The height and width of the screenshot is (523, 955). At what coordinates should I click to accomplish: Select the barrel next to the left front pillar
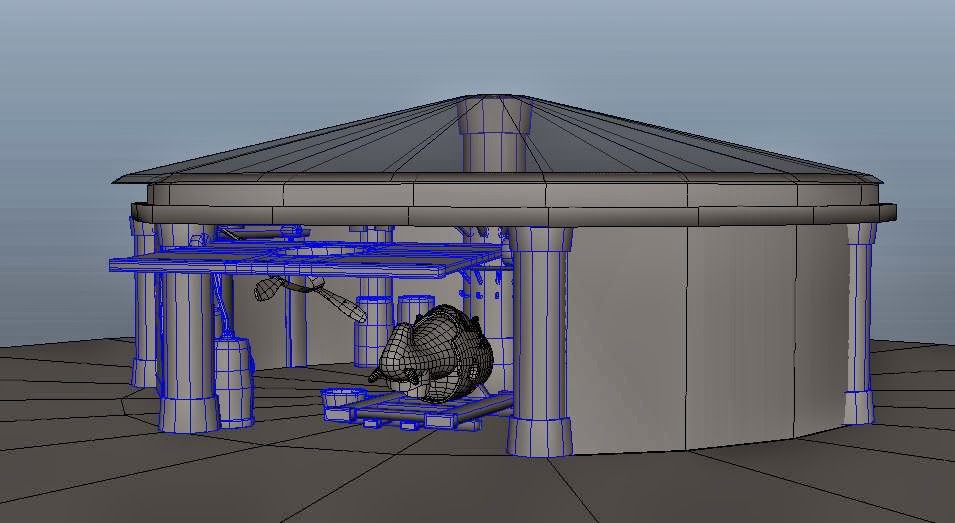click(234, 382)
